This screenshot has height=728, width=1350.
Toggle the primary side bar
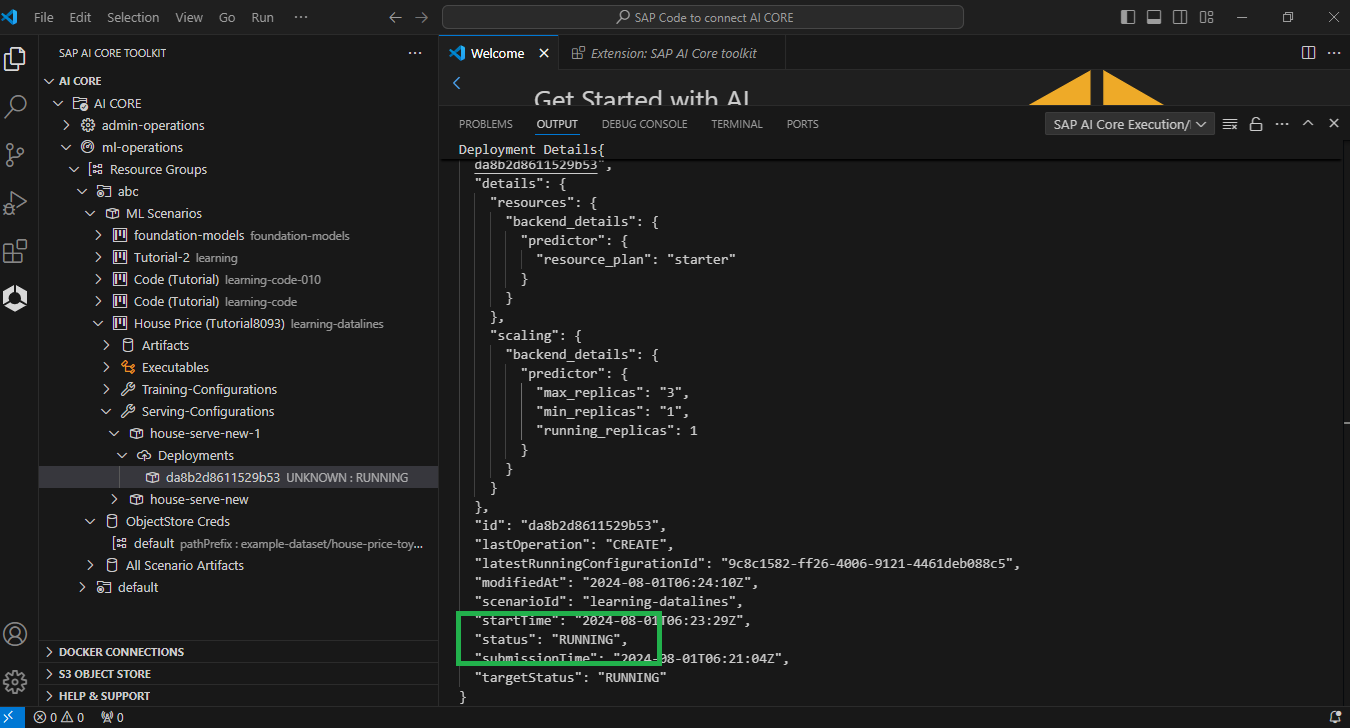(1128, 17)
